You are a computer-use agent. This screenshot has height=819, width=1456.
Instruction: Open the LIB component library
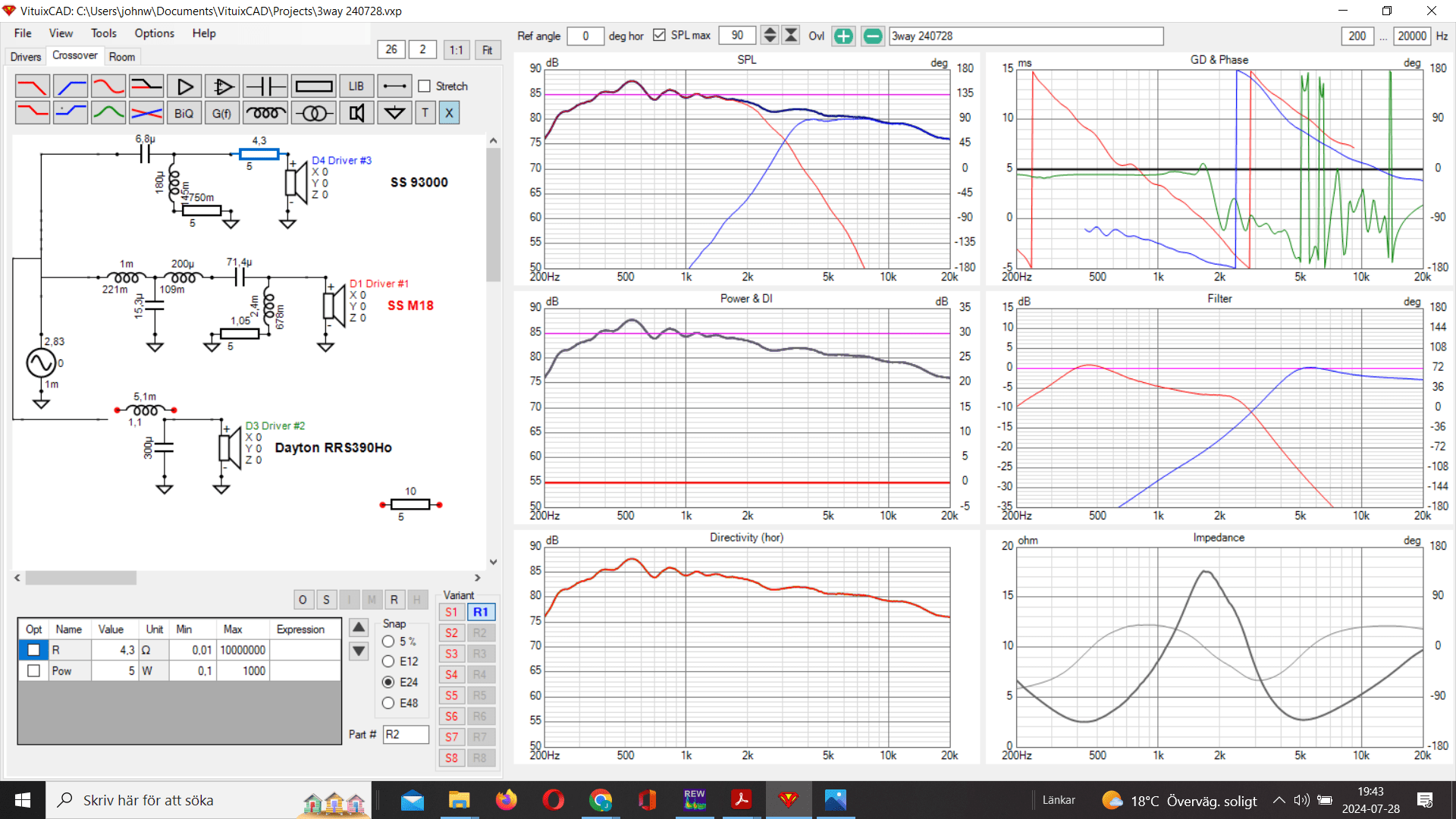click(356, 86)
